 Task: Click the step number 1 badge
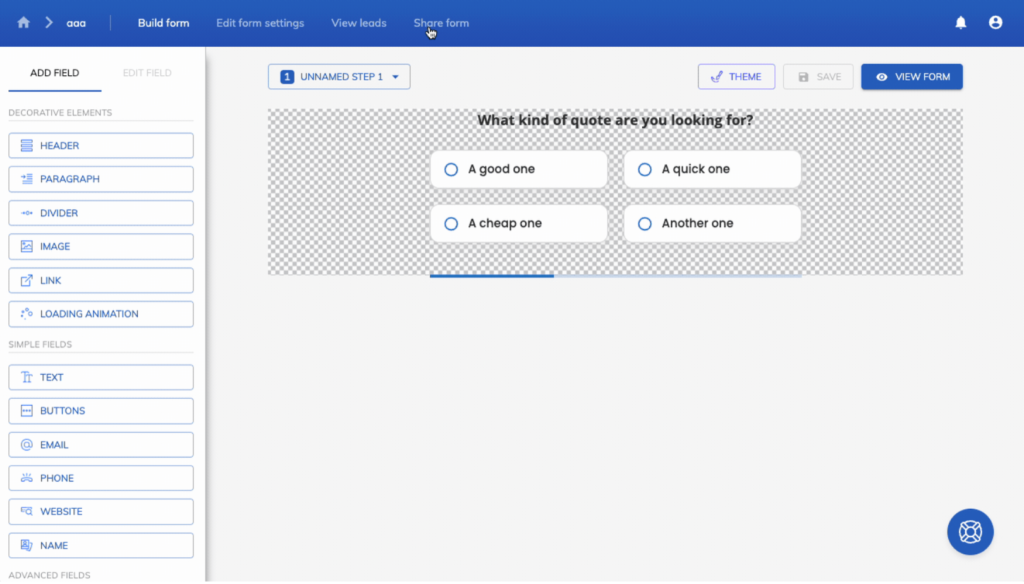287,77
